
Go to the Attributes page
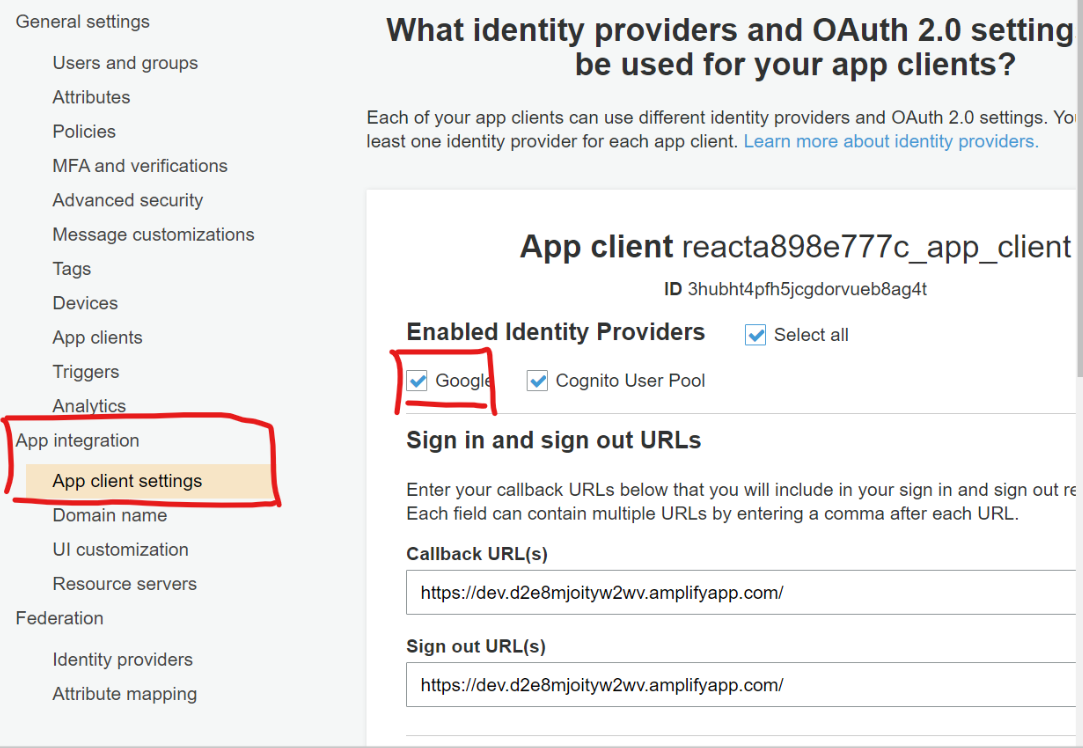pyautogui.click(x=91, y=97)
